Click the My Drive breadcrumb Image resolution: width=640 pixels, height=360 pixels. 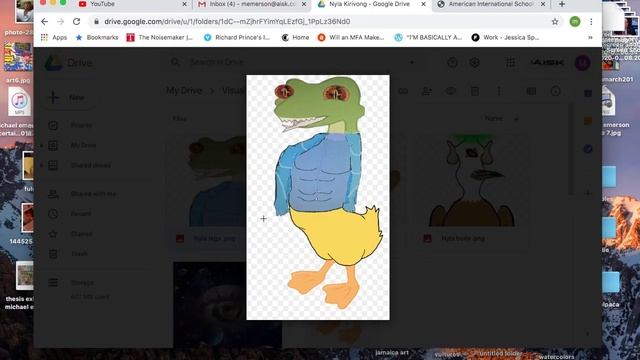184,91
